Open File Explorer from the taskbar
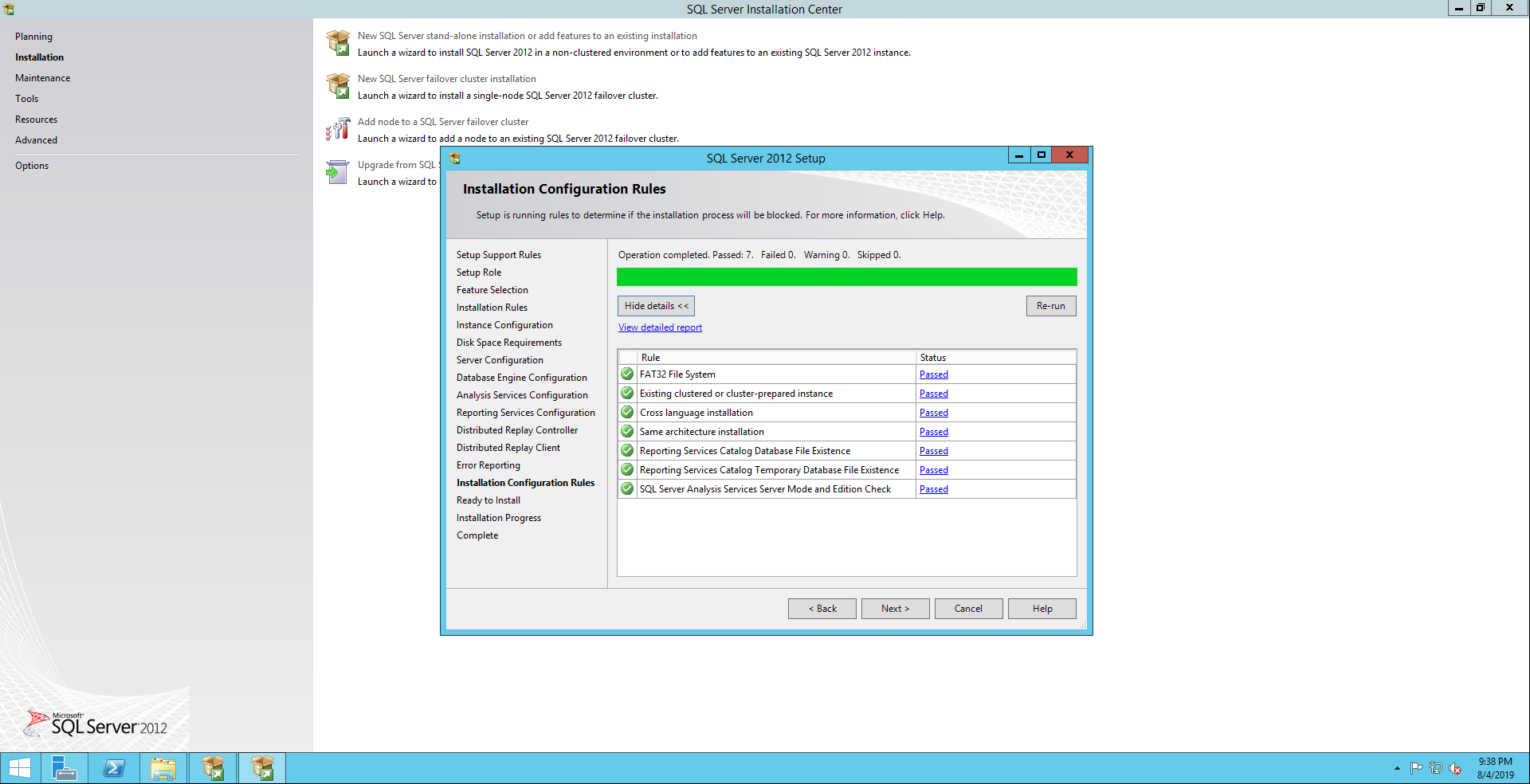The height and width of the screenshot is (784, 1530). (163, 768)
